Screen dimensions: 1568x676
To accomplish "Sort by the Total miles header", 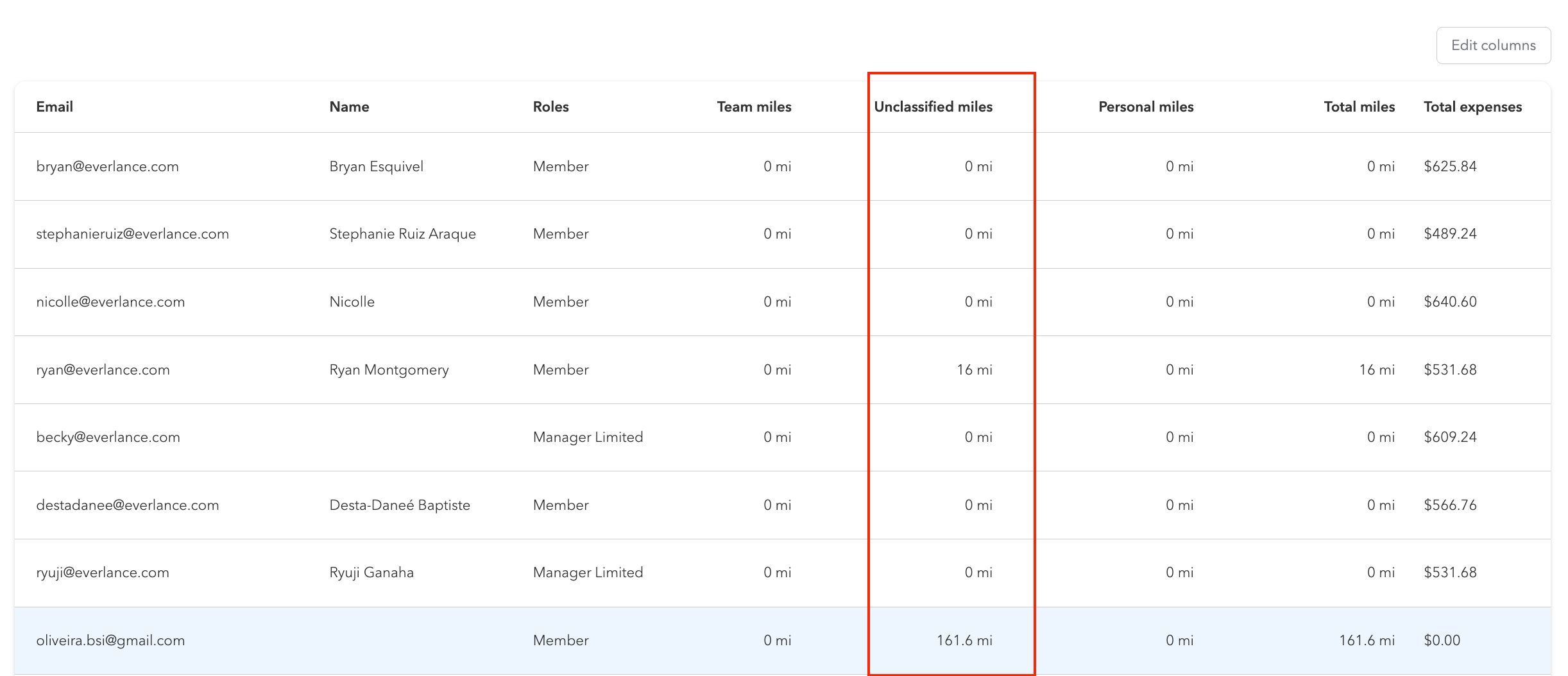I will click(x=1359, y=107).
